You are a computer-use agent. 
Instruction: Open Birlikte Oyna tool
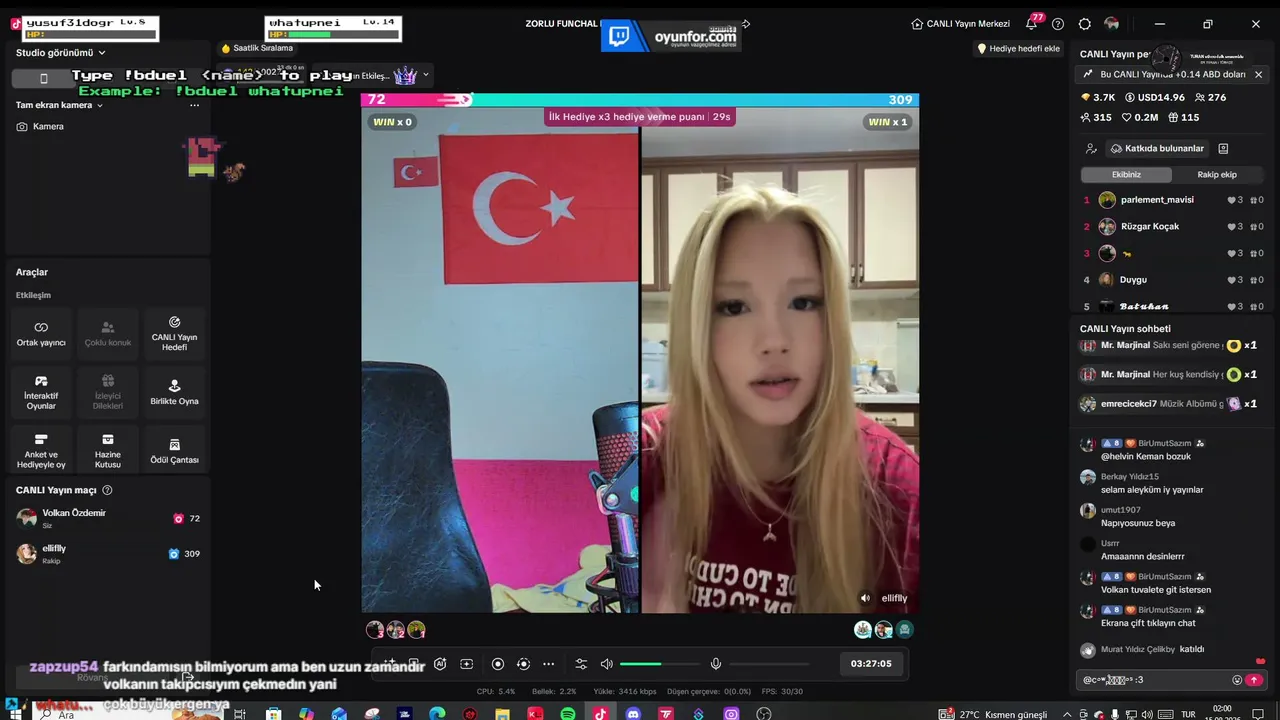[174, 392]
